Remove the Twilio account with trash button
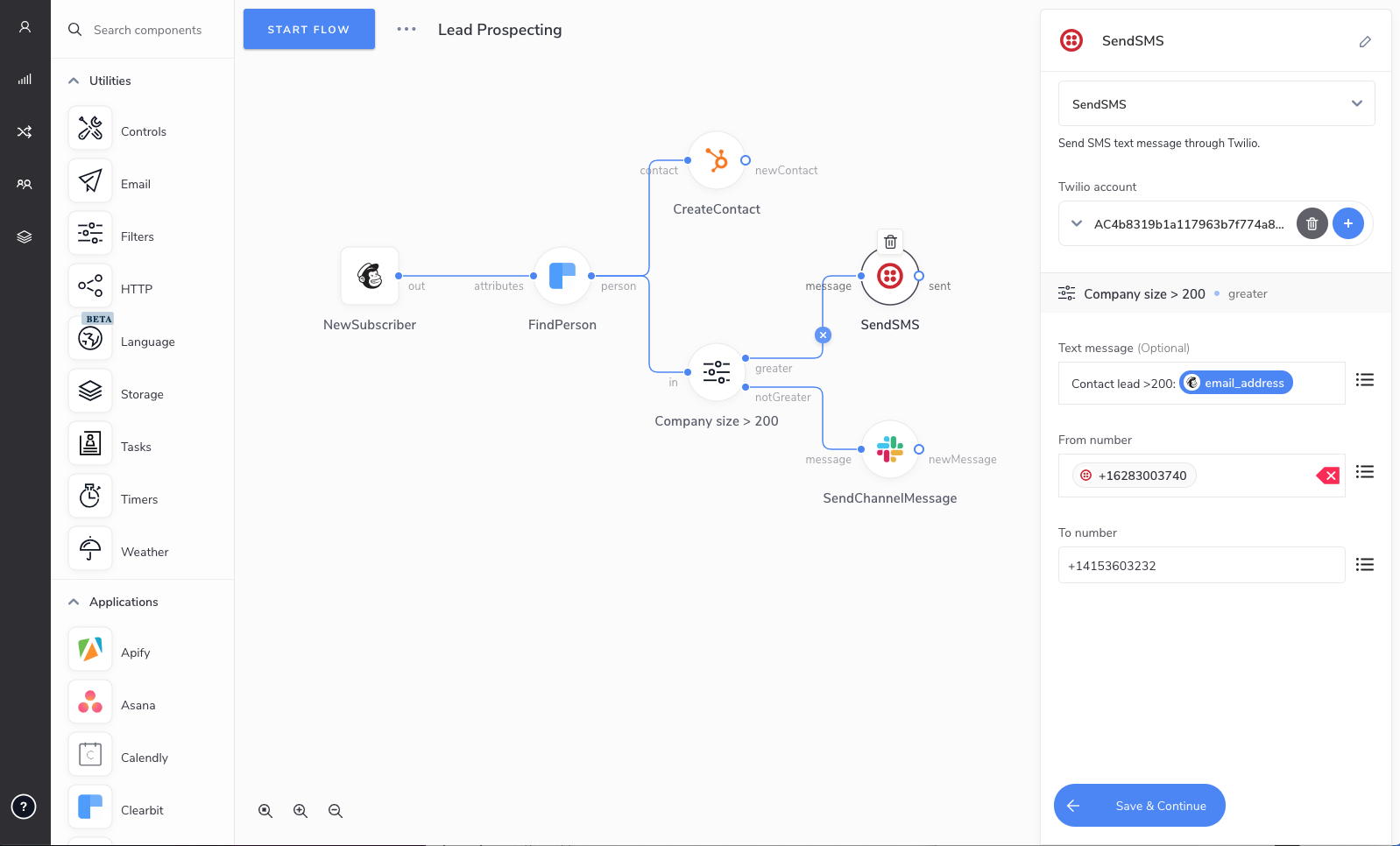 (x=1312, y=223)
